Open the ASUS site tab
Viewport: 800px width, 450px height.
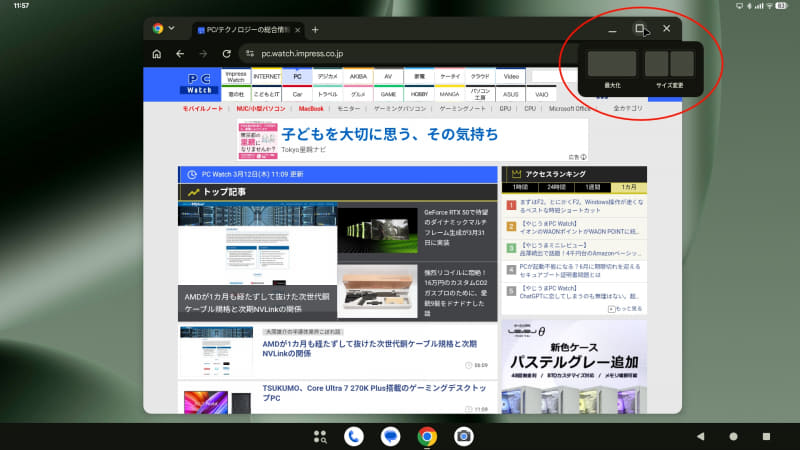(x=511, y=94)
